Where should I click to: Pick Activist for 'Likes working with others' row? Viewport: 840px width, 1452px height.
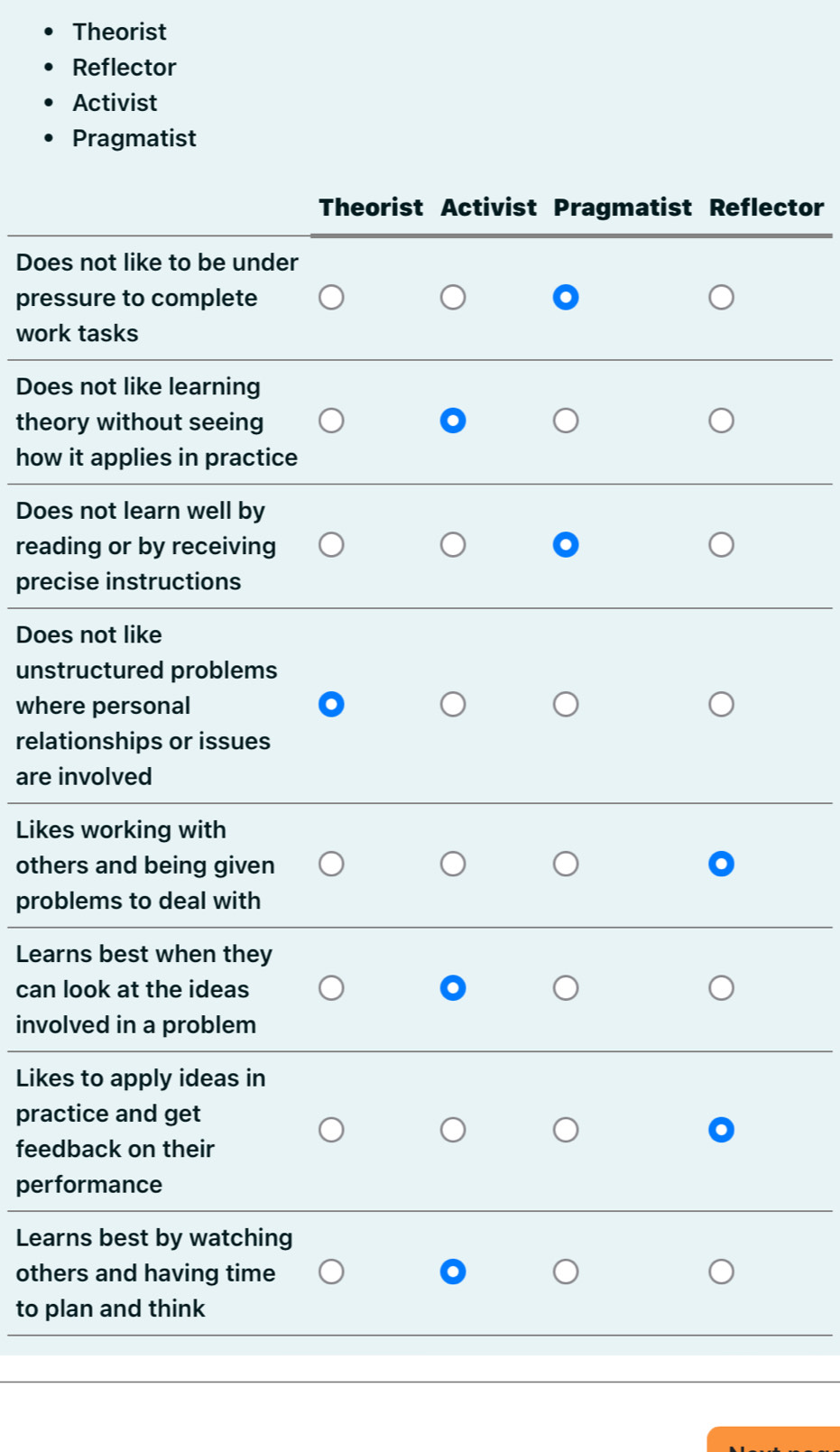coord(453,865)
